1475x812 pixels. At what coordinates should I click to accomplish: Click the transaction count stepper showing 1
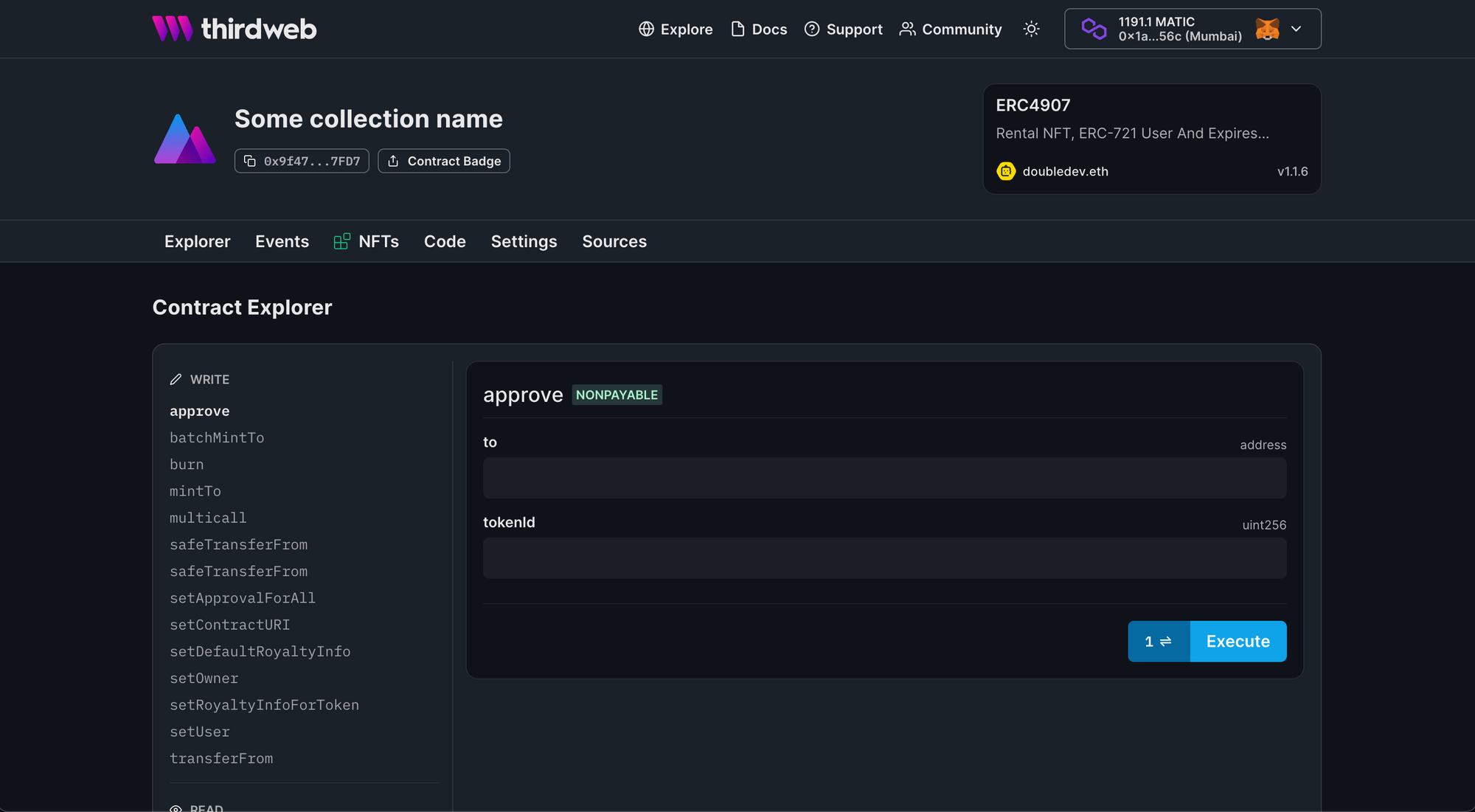pos(1150,641)
